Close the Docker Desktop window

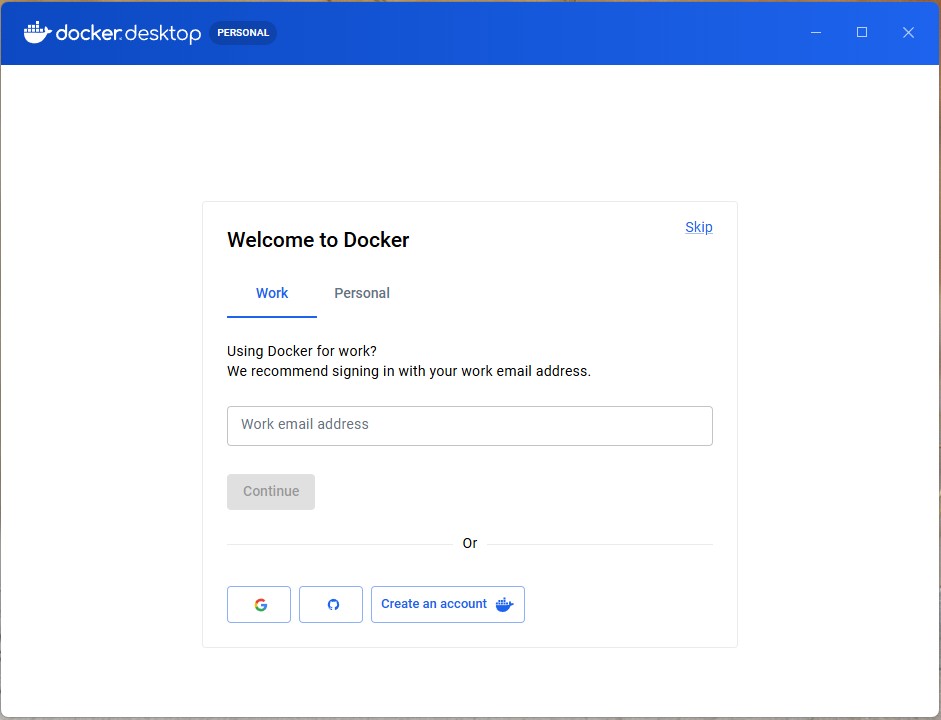point(908,32)
